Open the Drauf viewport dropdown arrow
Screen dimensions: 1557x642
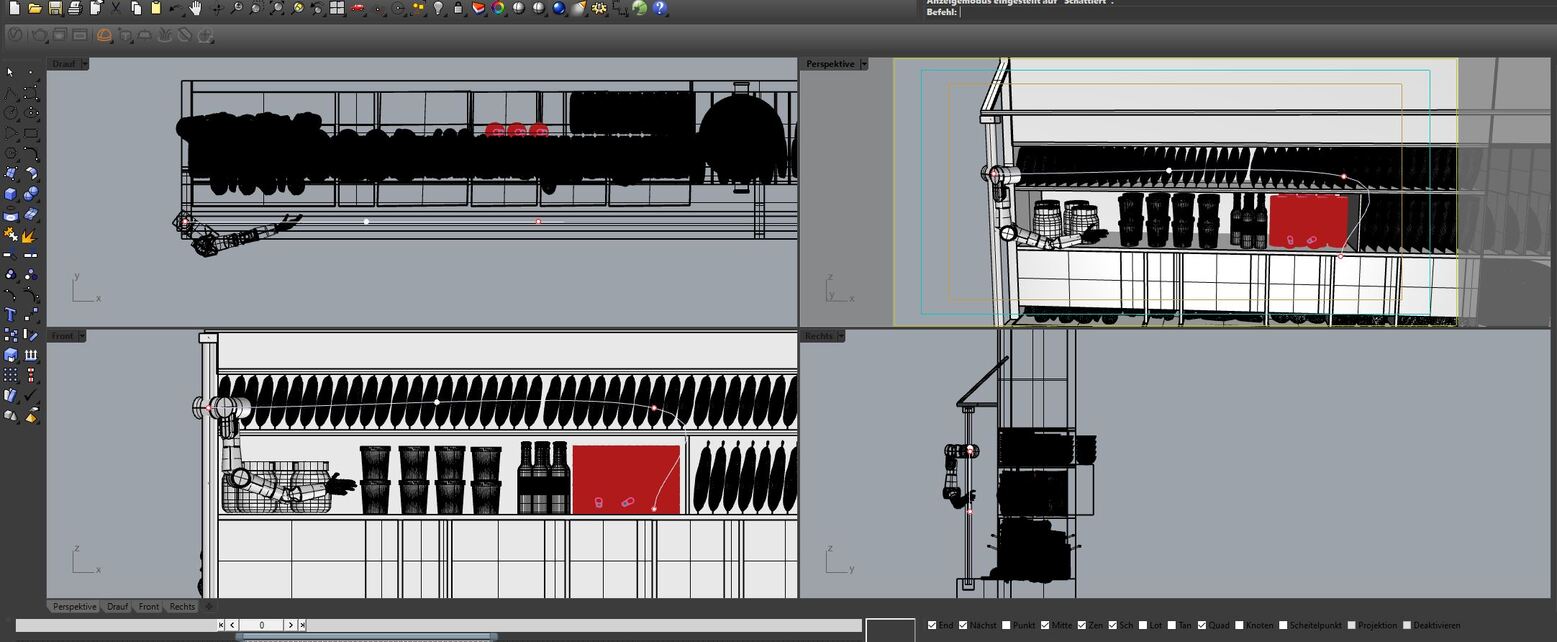coord(84,64)
